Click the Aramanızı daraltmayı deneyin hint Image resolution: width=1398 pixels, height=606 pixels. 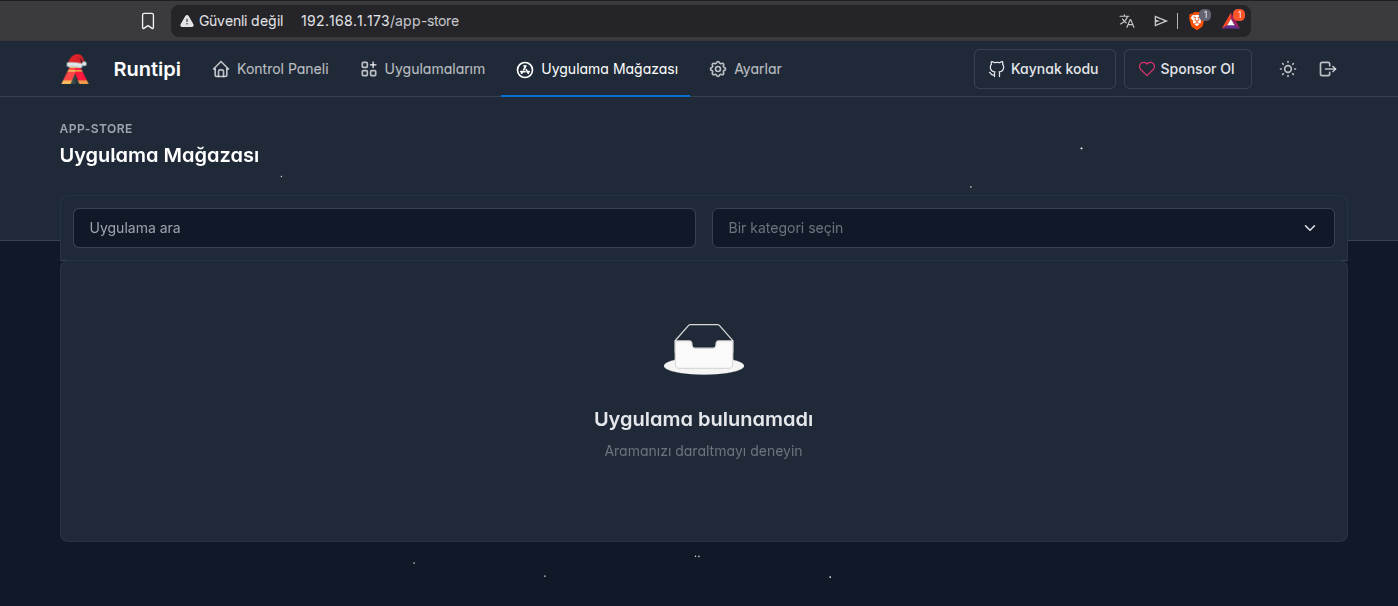(703, 451)
